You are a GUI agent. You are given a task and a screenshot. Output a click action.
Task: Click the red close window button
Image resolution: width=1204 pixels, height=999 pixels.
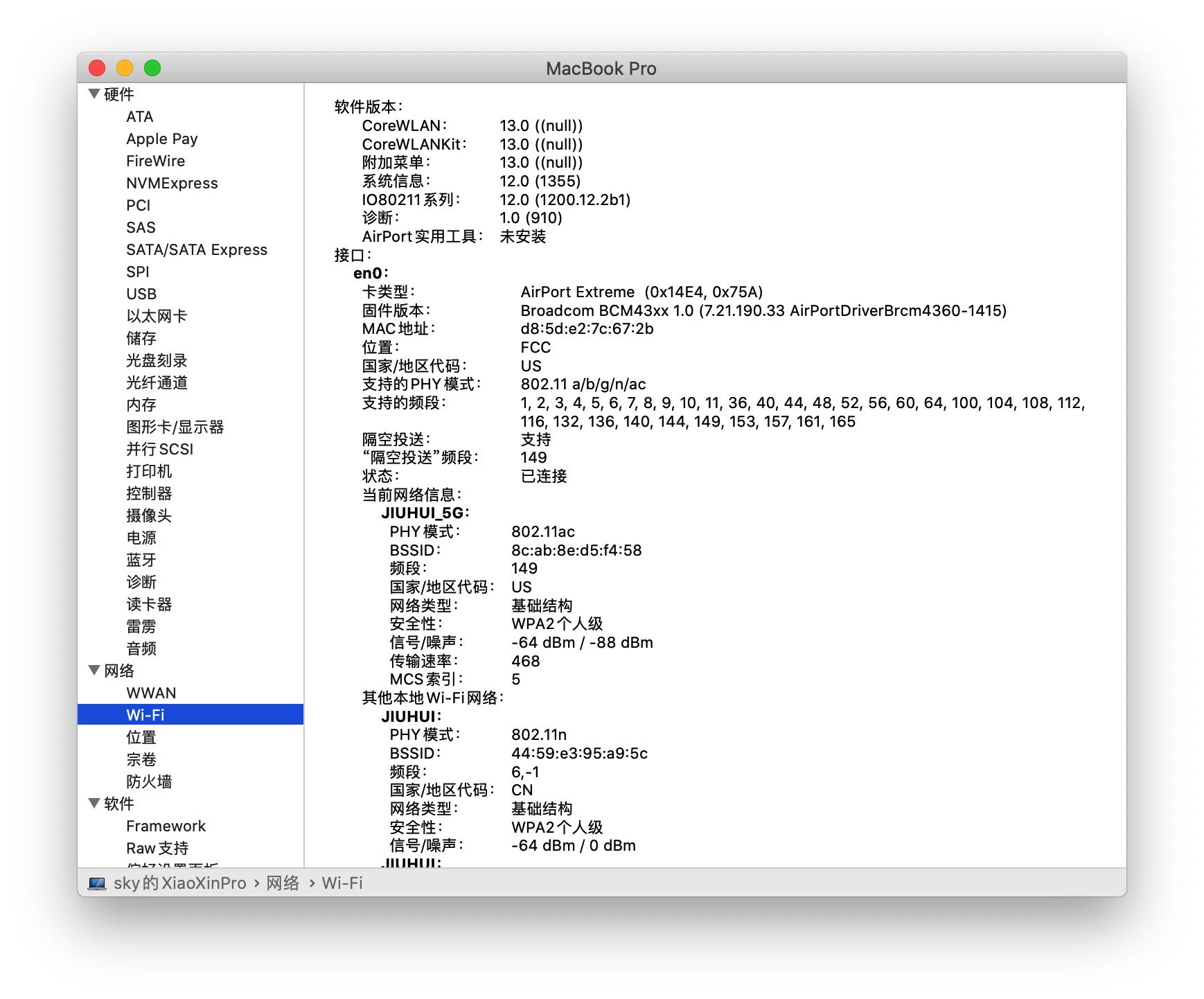(97, 68)
